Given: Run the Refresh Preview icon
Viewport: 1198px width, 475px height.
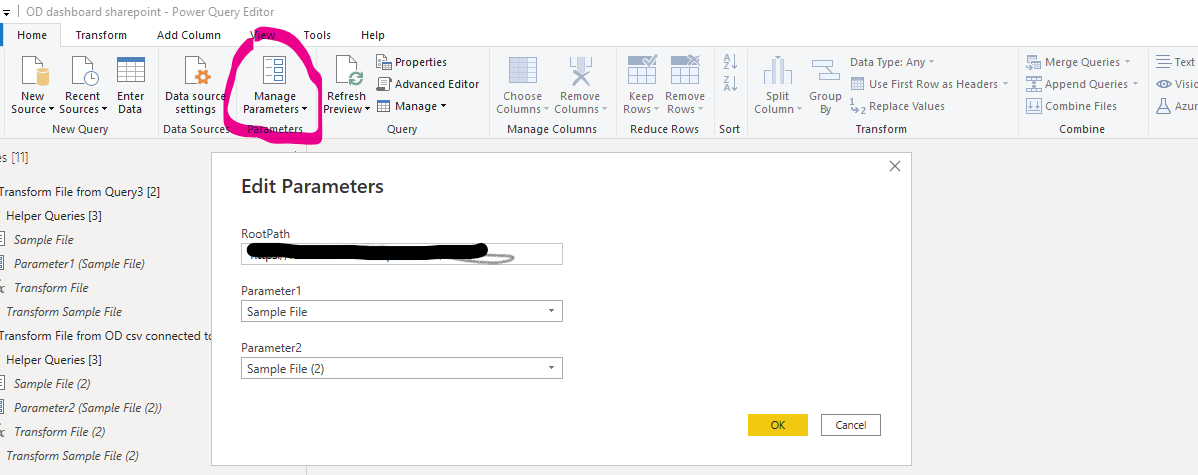Looking at the screenshot, I should (x=347, y=85).
